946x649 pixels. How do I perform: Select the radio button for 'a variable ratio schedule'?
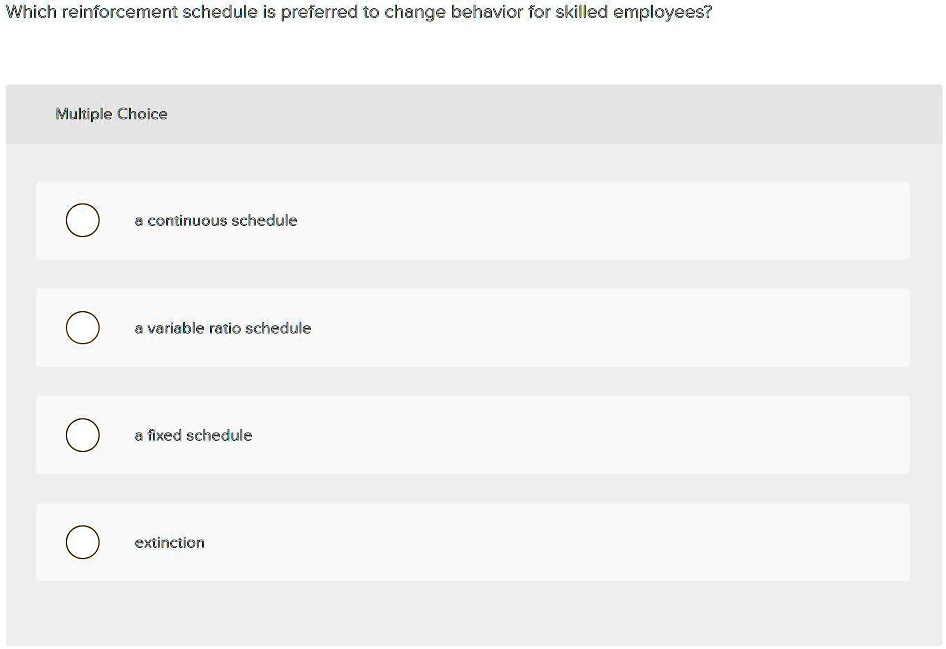(83, 327)
